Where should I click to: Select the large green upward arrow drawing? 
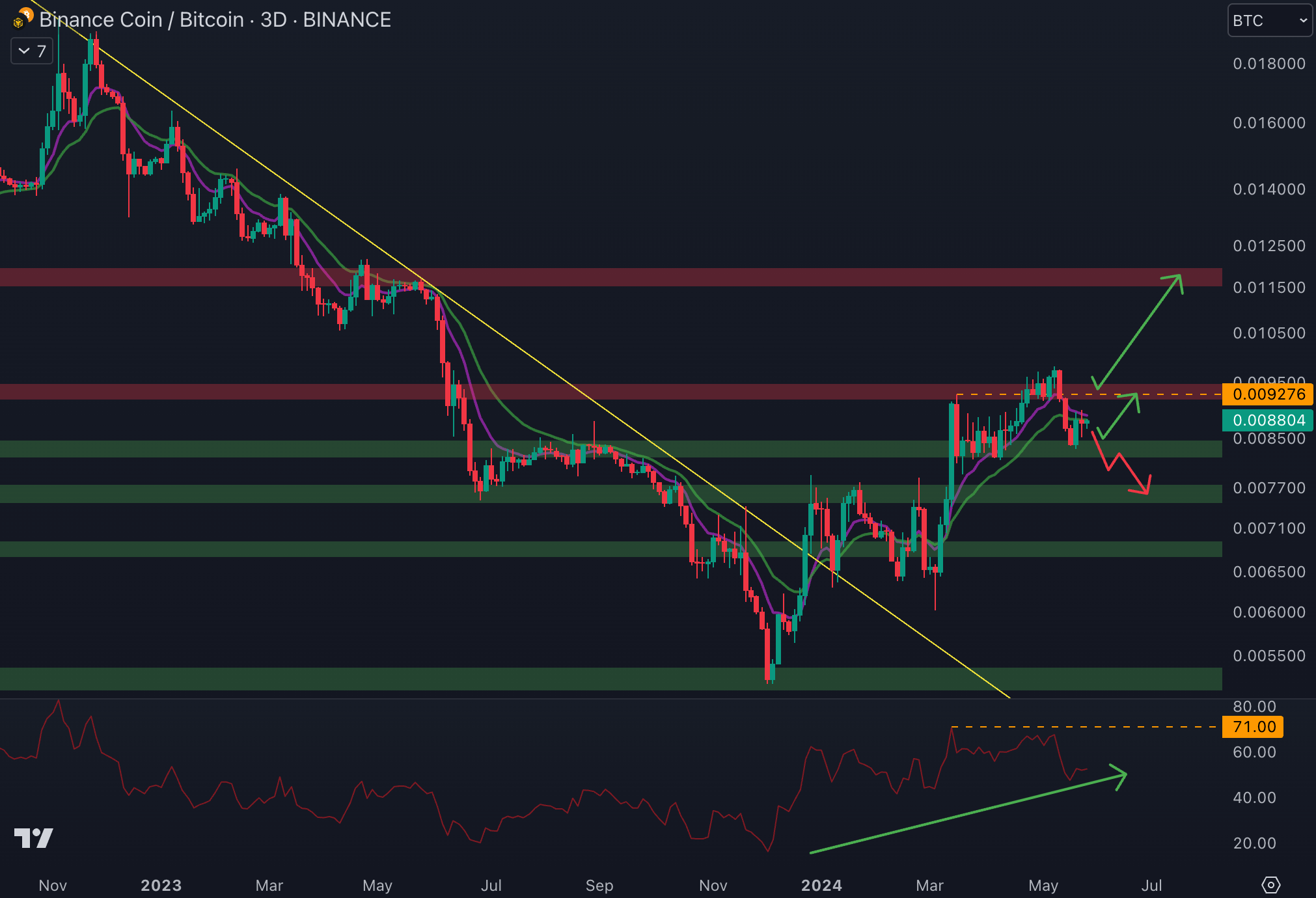click(x=1139, y=332)
